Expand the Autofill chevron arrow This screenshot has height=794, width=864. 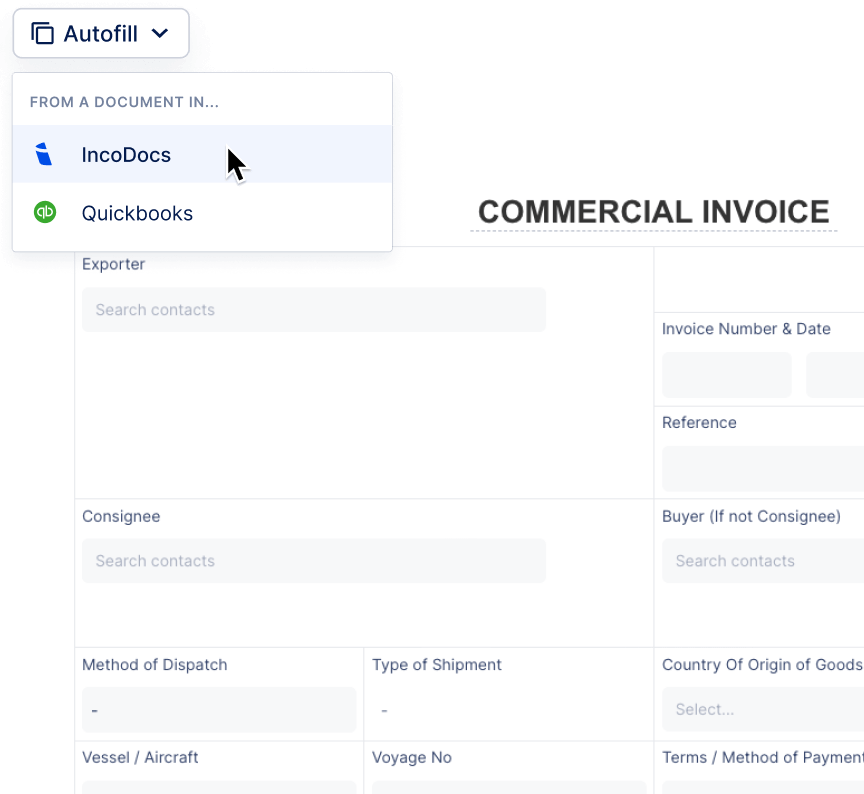tap(160, 34)
